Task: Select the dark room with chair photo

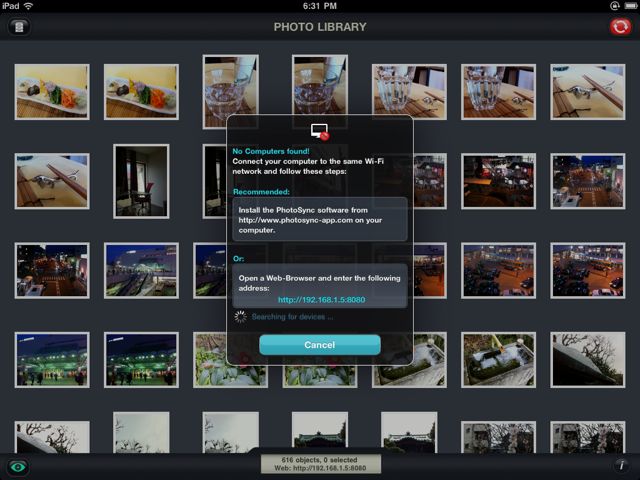Action: [x=141, y=181]
